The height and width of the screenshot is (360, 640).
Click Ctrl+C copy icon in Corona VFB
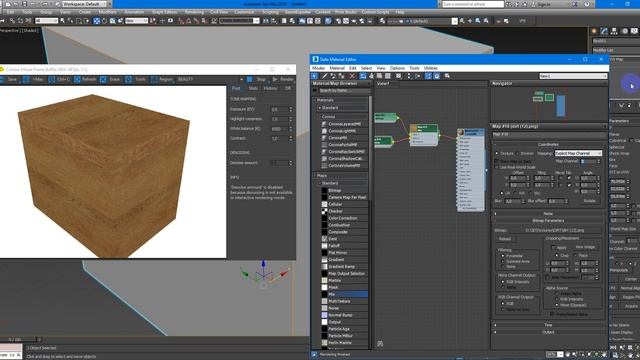pos(59,79)
